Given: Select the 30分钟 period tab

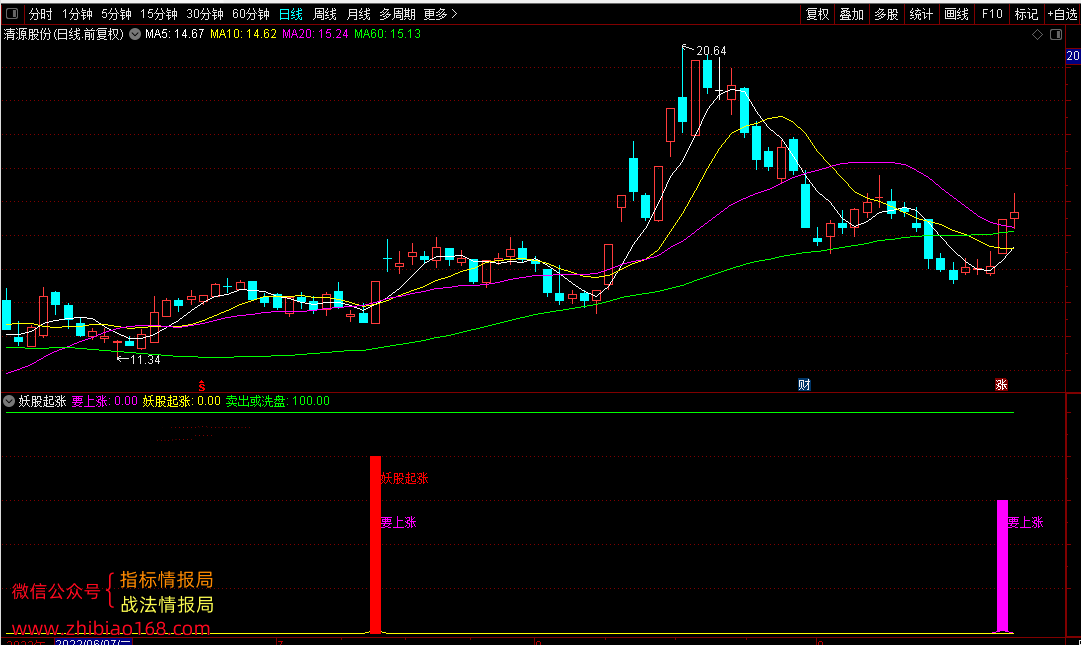Looking at the screenshot, I should [x=205, y=14].
